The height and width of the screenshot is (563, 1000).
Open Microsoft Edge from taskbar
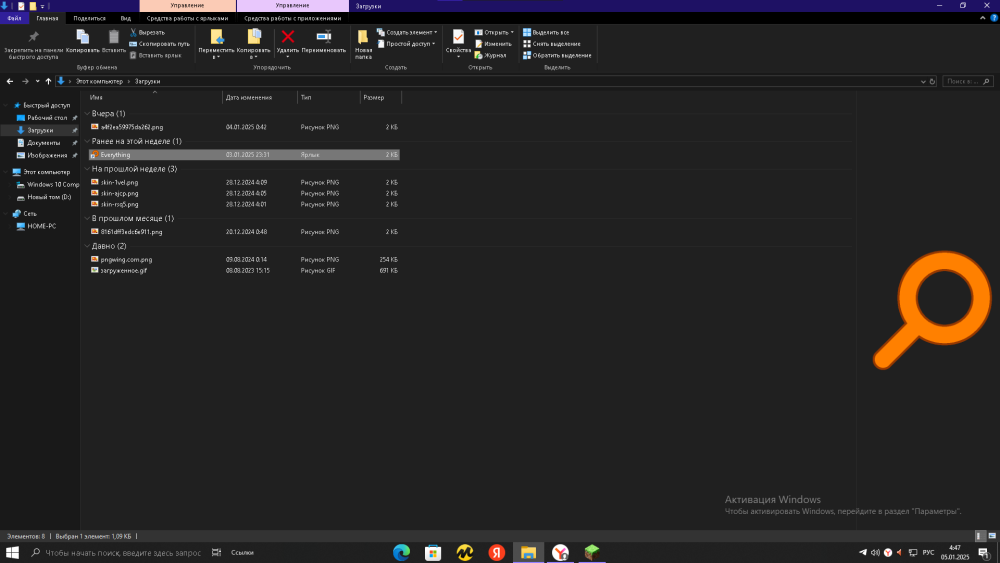point(401,552)
